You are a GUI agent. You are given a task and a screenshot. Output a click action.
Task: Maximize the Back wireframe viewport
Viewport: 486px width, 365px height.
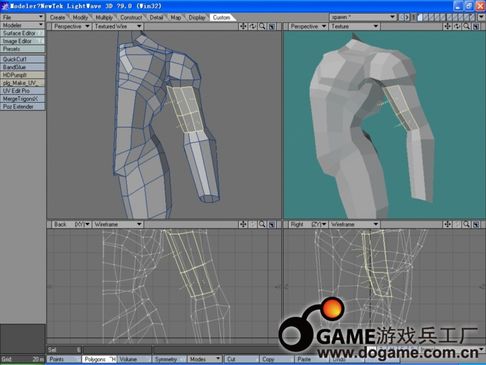click(x=272, y=224)
